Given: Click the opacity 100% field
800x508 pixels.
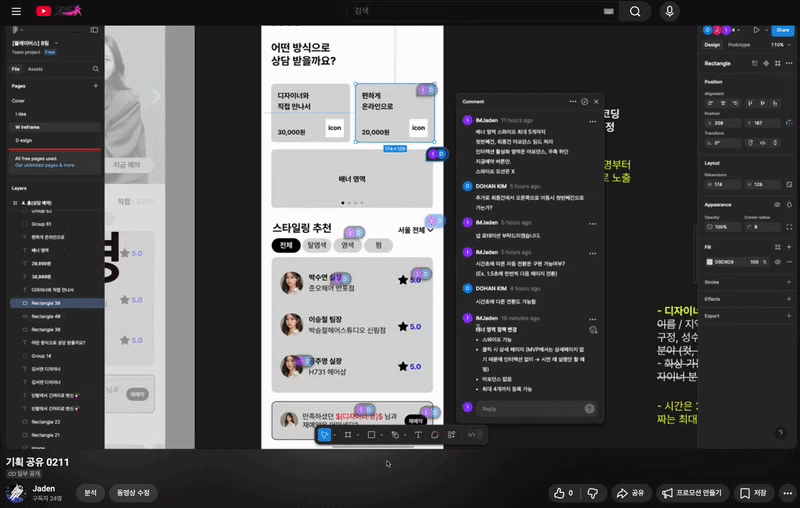Looking at the screenshot, I should pyautogui.click(x=722, y=227).
